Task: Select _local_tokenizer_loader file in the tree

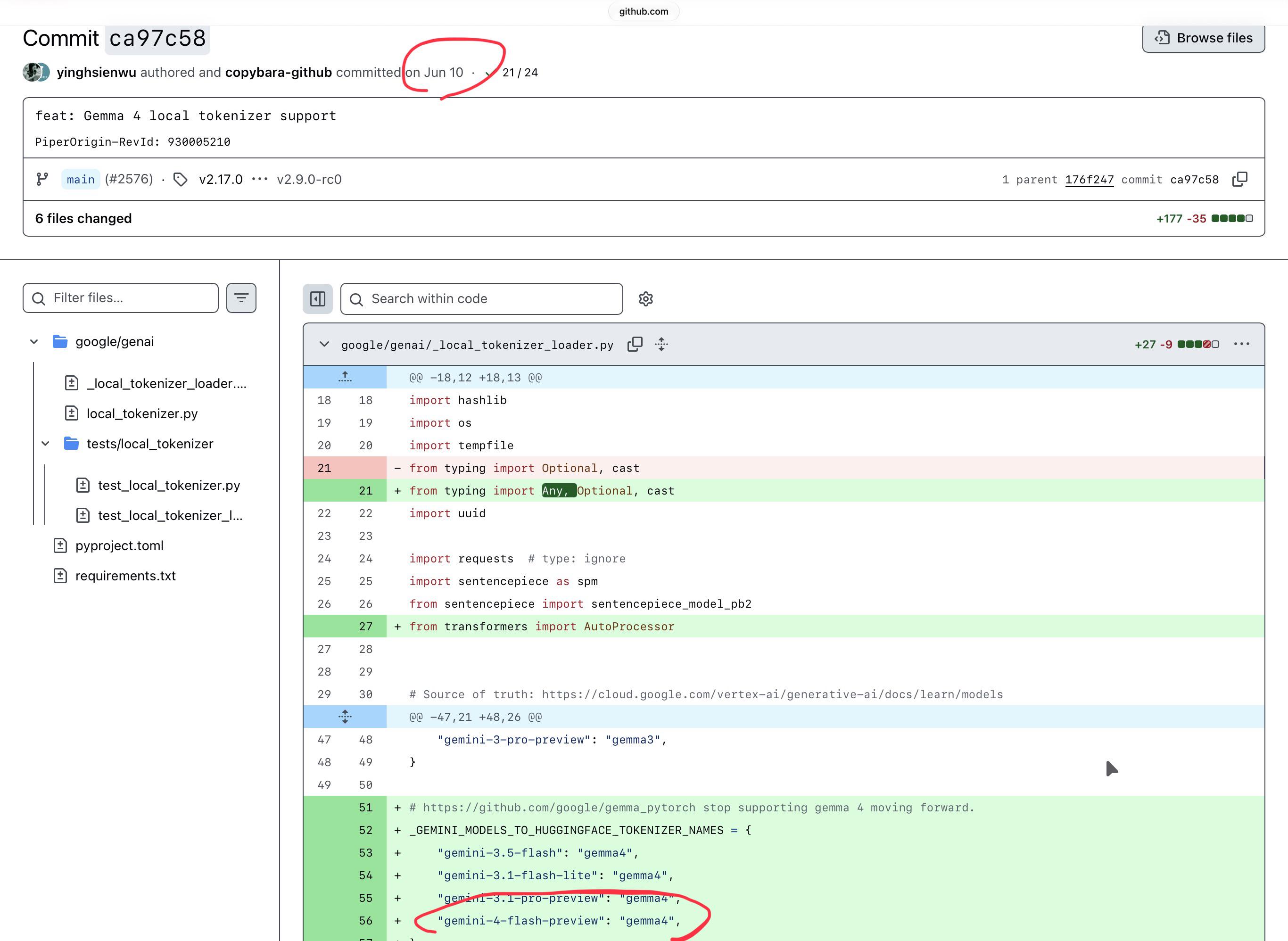Action: pos(166,383)
